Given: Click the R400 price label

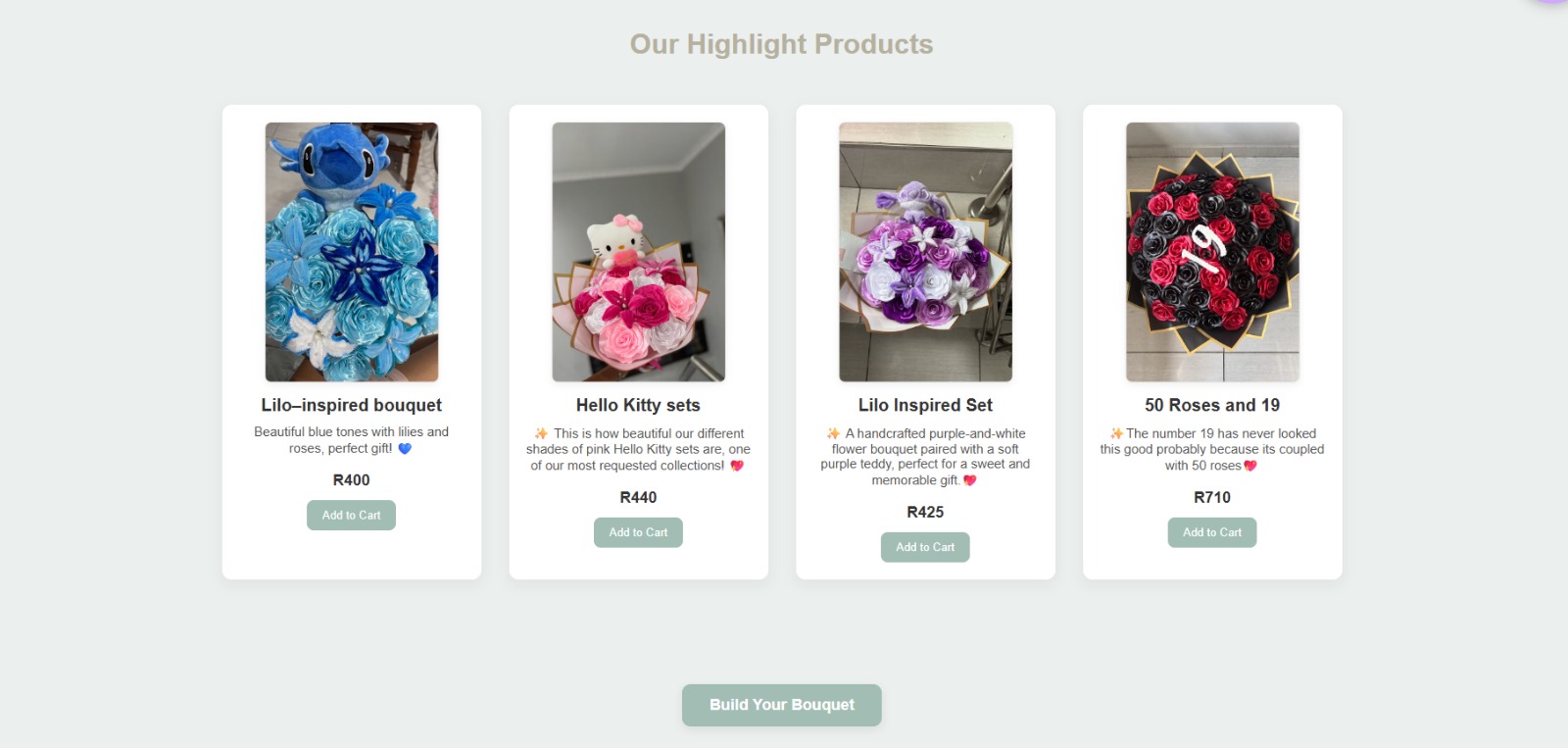Looking at the screenshot, I should coord(351,480).
